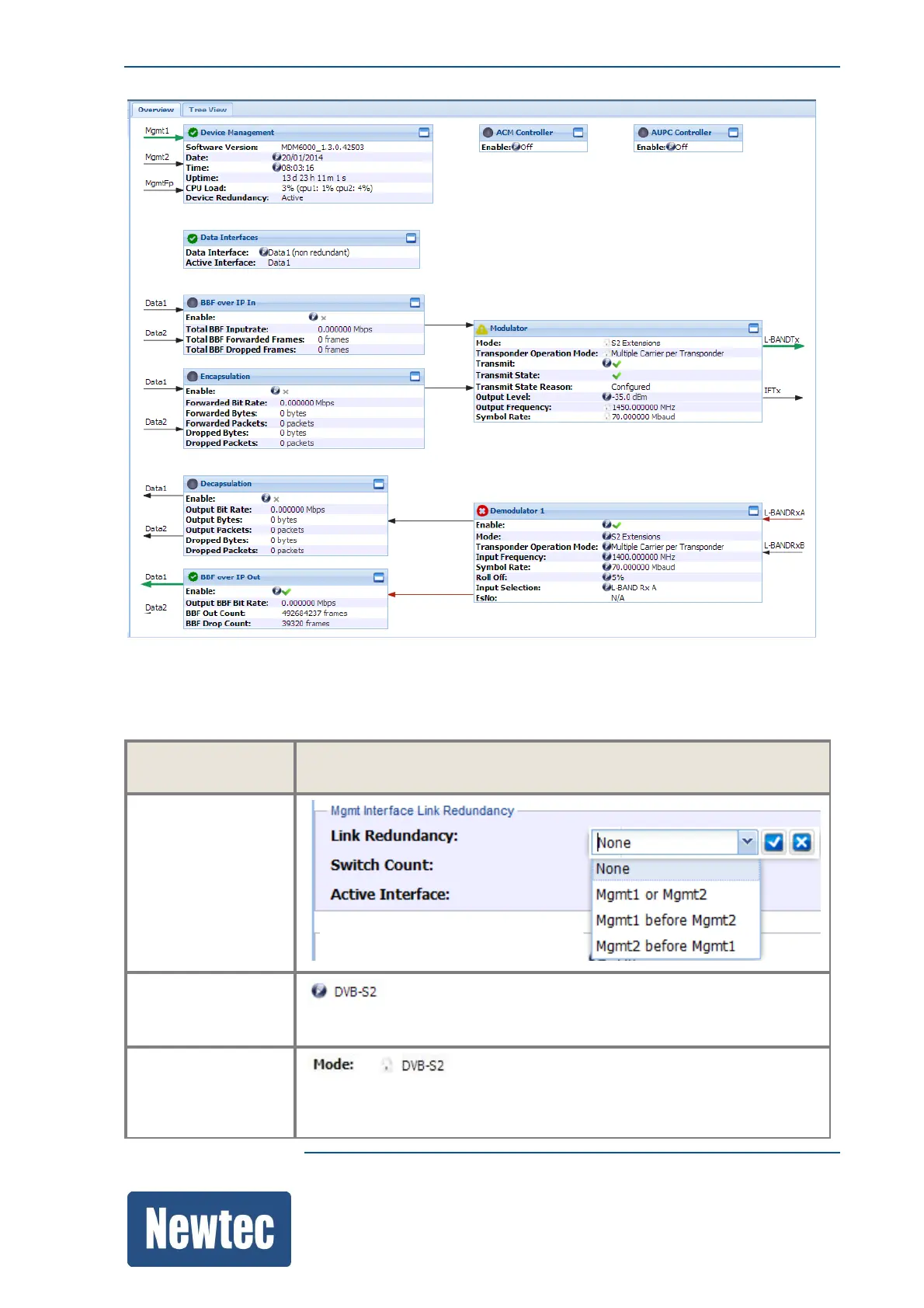The height and width of the screenshot is (1308, 924).
Task: Click edit icon for Modulator Output Level
Action: (607, 397)
